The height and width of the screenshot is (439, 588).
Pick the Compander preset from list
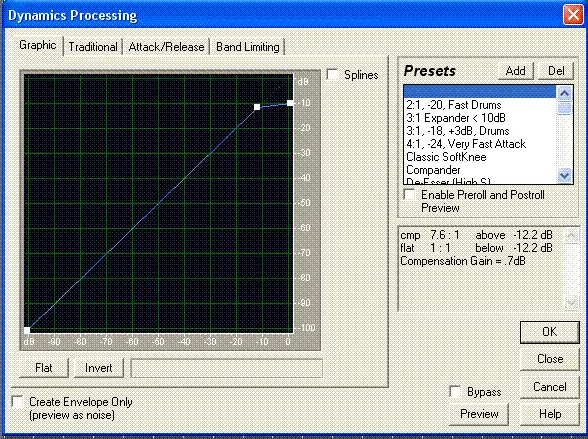pos(433,170)
